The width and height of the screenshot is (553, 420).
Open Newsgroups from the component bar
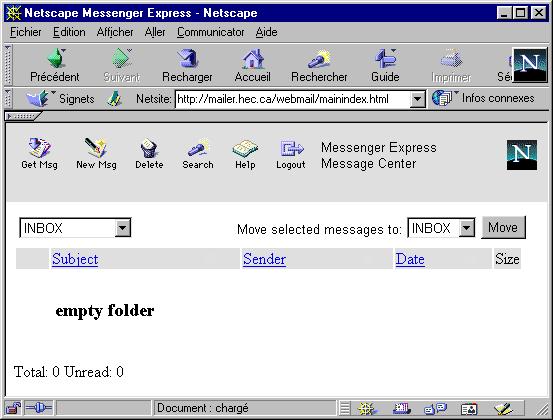[435, 409]
